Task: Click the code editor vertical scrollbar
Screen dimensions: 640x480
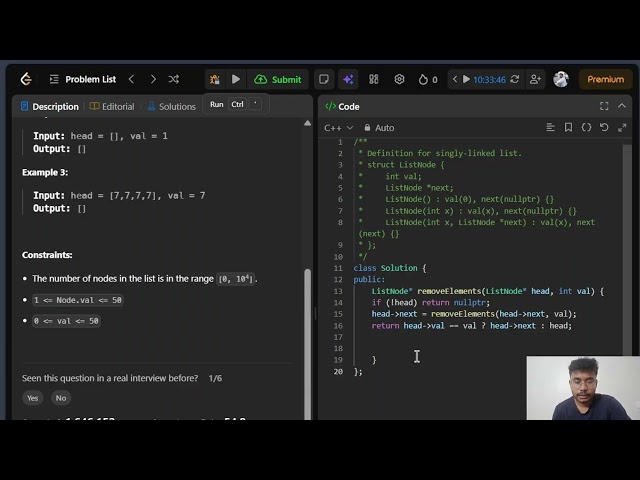Action: pyautogui.click(x=627, y=249)
